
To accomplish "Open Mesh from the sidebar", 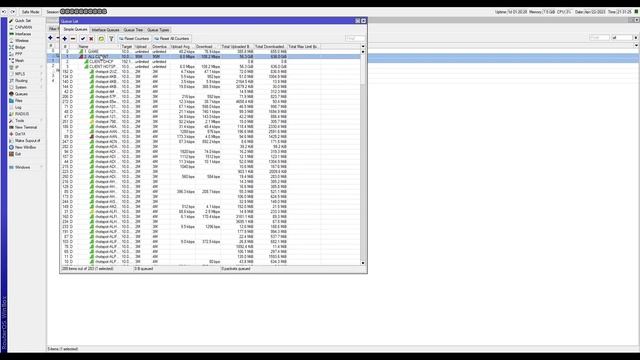I will coord(20,60).
